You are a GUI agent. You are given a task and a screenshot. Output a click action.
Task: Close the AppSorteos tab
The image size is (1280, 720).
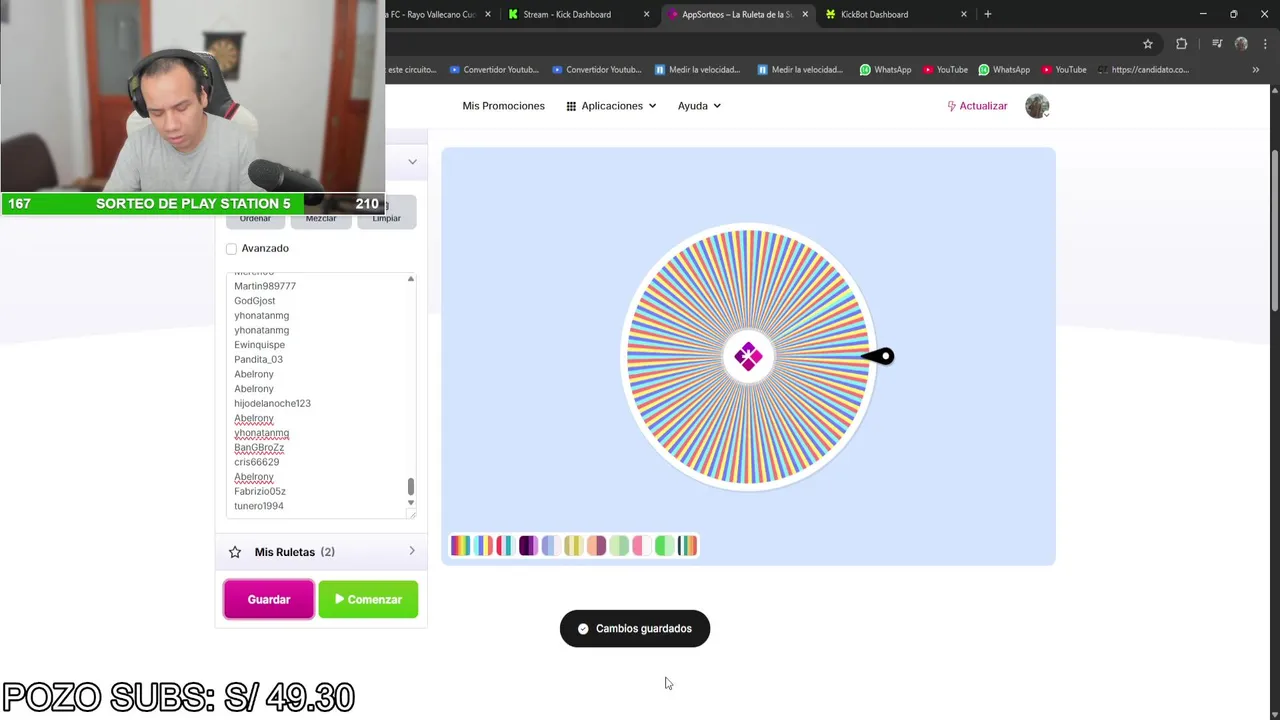[803, 14]
